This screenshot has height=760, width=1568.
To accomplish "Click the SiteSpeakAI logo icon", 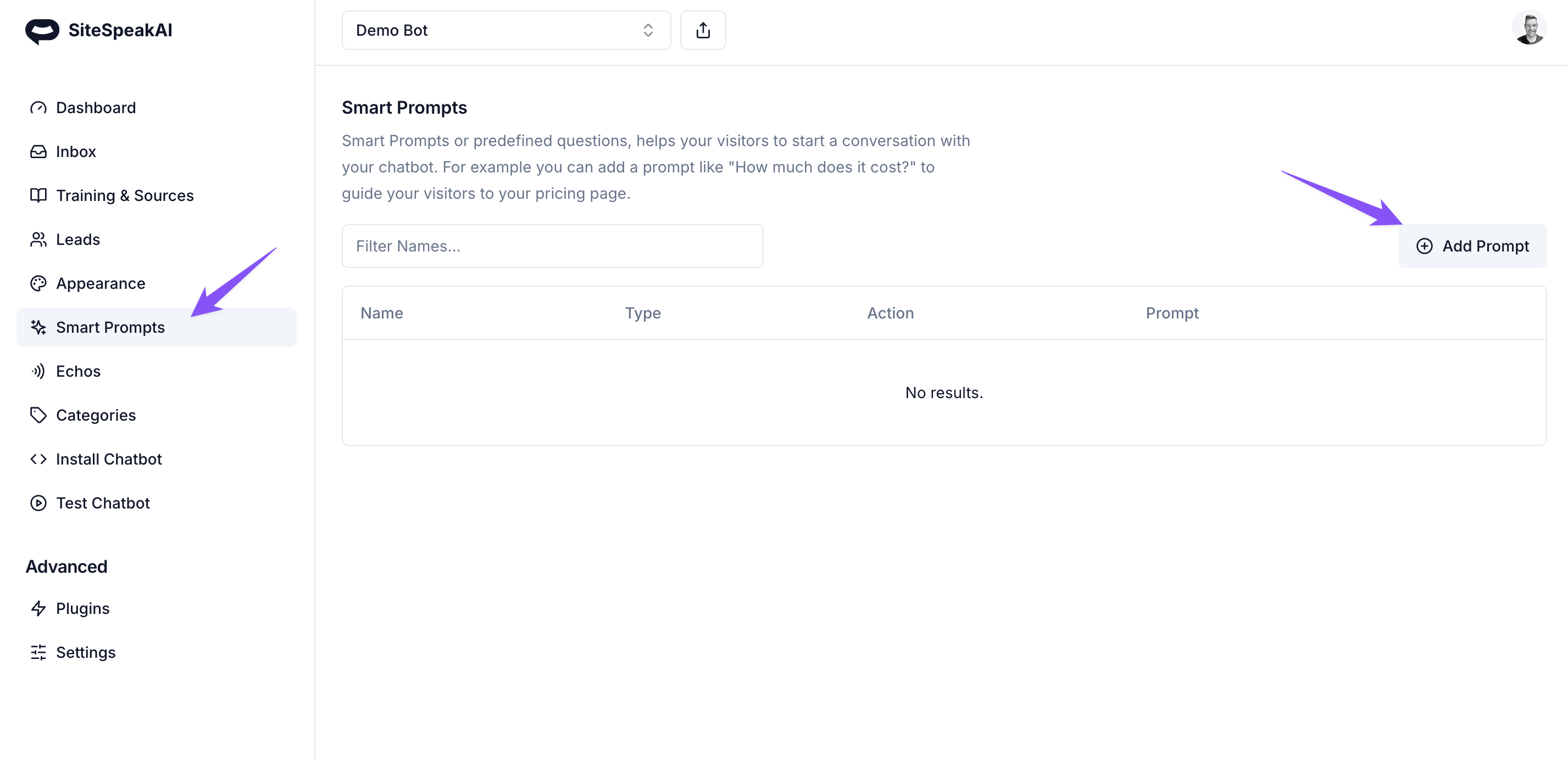I will pos(42,30).
